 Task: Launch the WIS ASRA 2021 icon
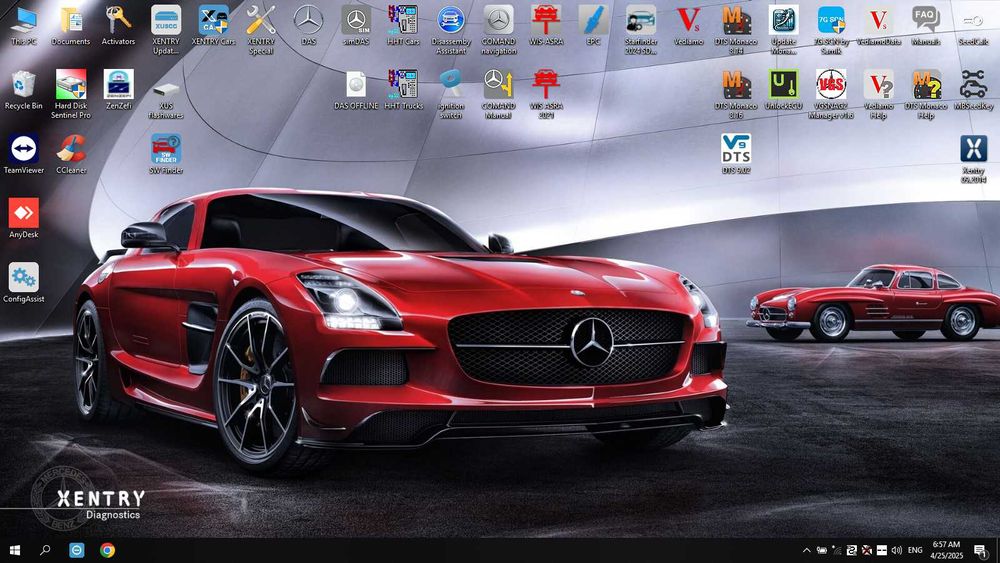pos(546,94)
